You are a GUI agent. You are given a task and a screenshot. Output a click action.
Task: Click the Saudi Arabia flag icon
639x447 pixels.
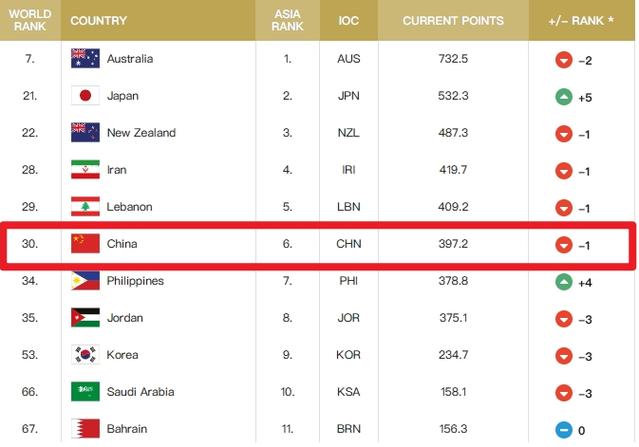tap(85, 392)
